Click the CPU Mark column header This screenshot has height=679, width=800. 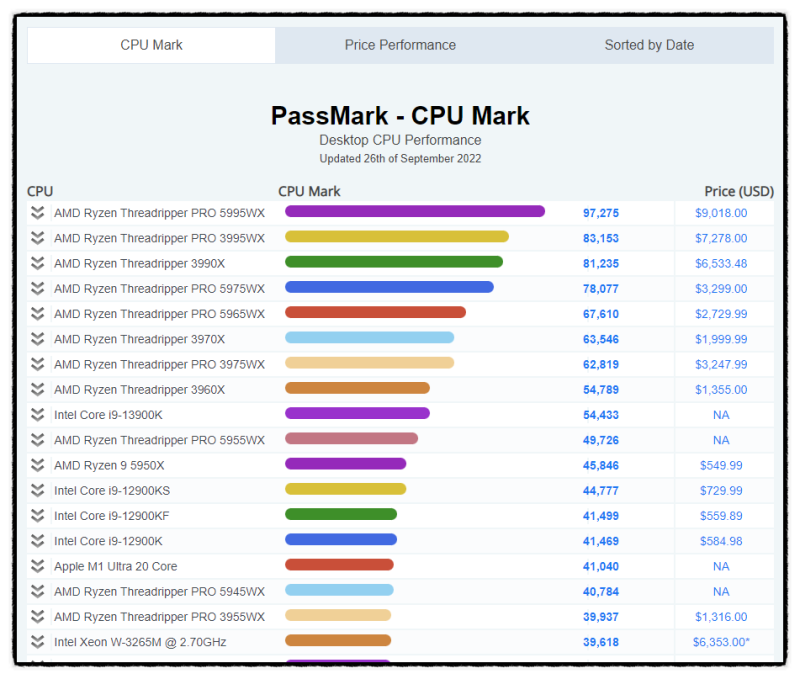tap(309, 191)
